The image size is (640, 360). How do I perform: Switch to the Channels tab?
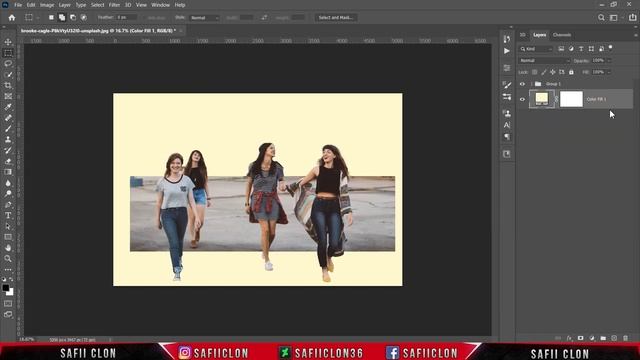pyautogui.click(x=562, y=35)
